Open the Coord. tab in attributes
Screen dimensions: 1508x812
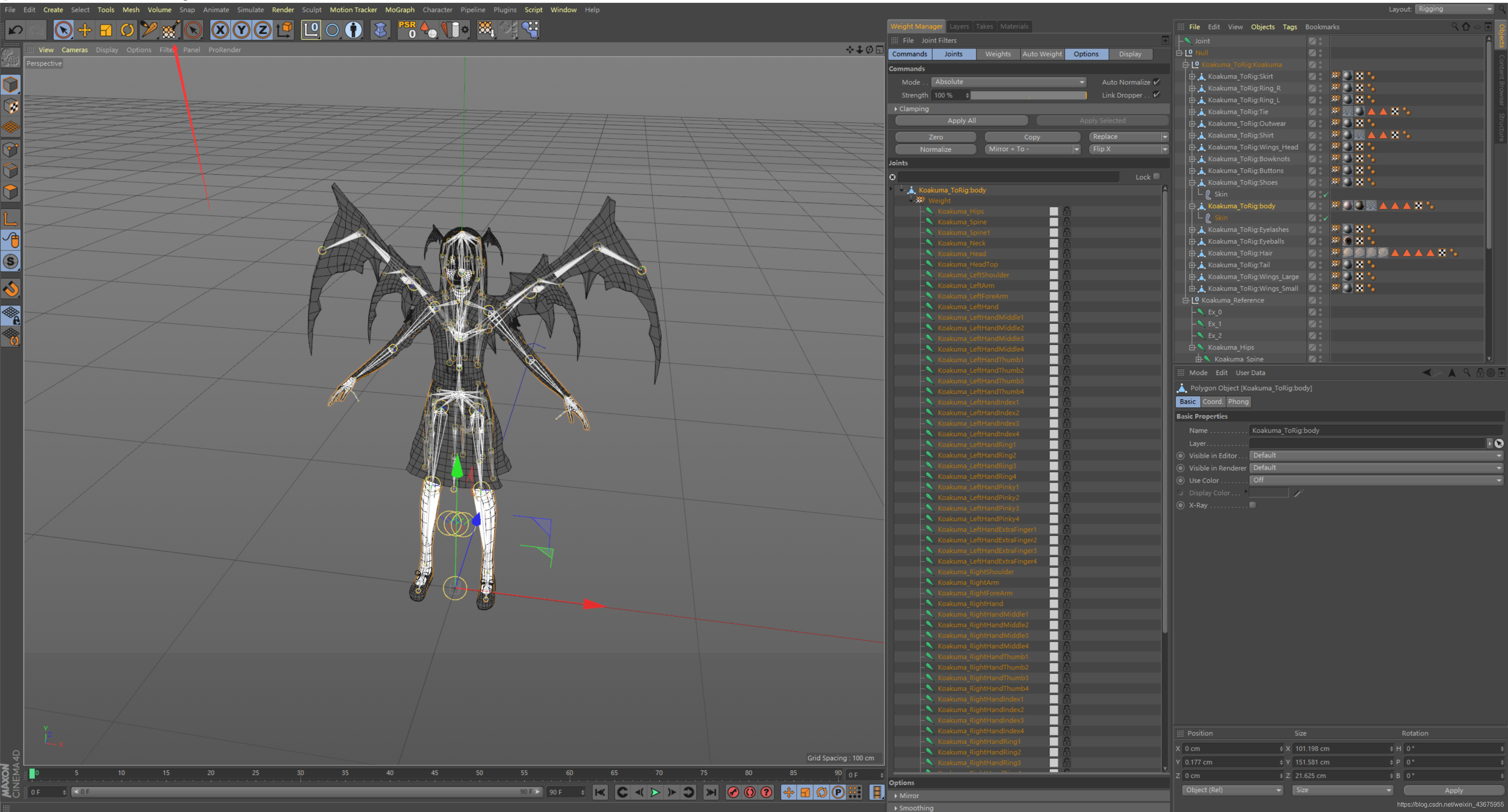point(1212,402)
